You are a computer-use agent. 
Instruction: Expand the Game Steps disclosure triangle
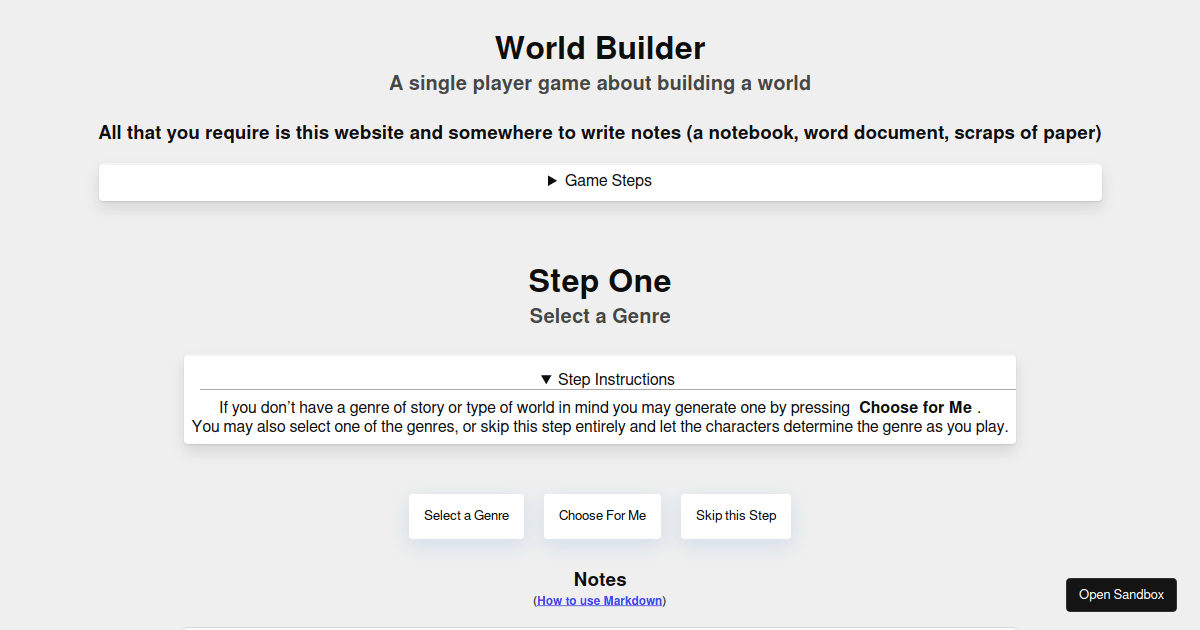pos(551,181)
